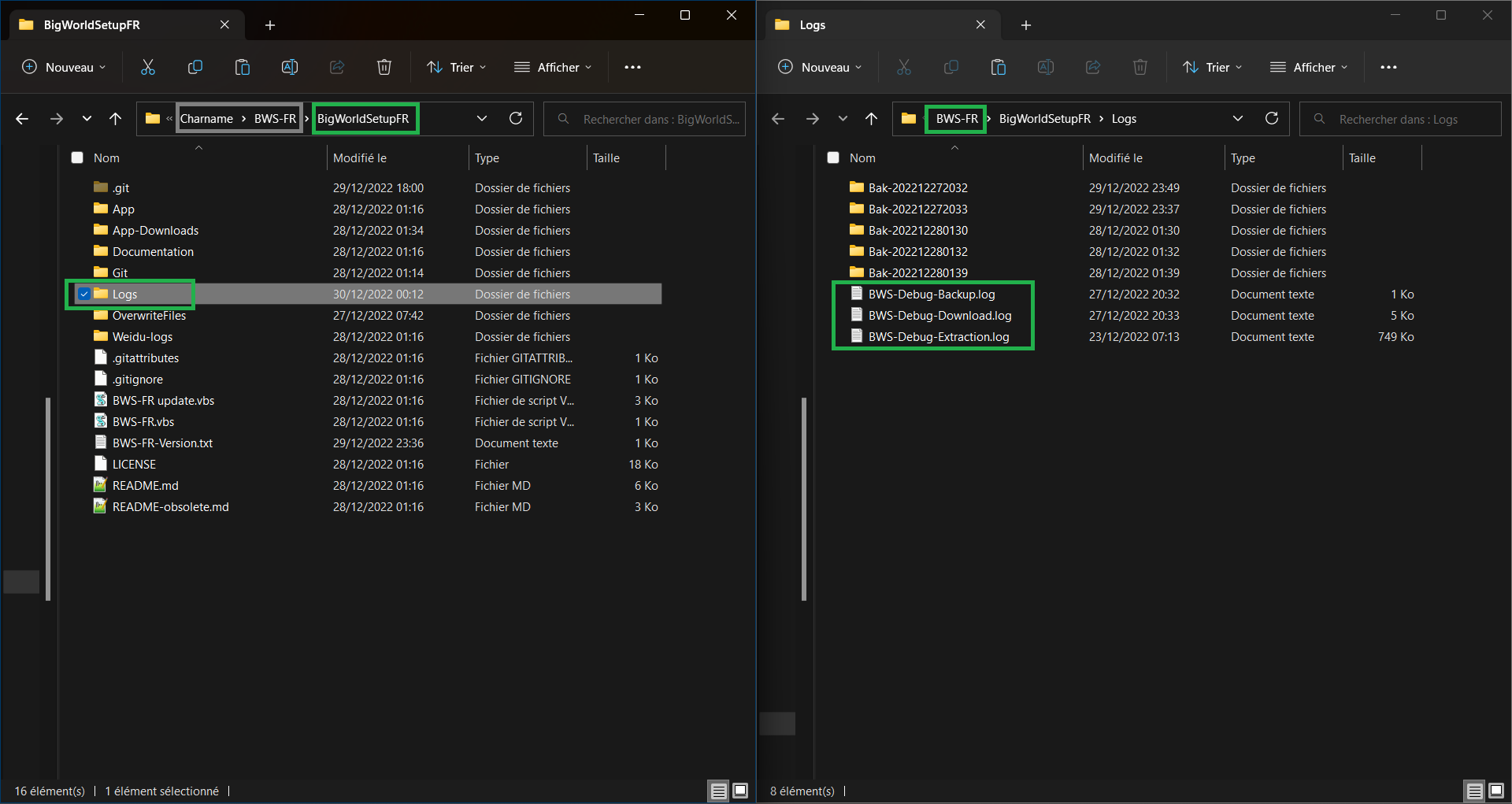Sort by Type column in Logs window

[x=1243, y=157]
